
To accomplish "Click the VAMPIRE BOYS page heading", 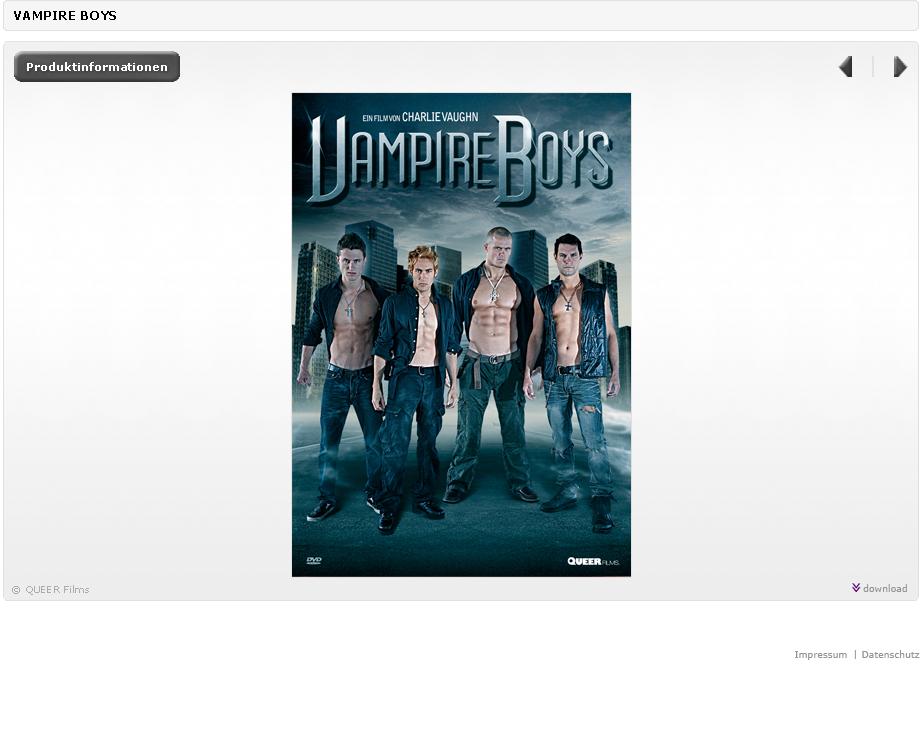I will [65, 16].
